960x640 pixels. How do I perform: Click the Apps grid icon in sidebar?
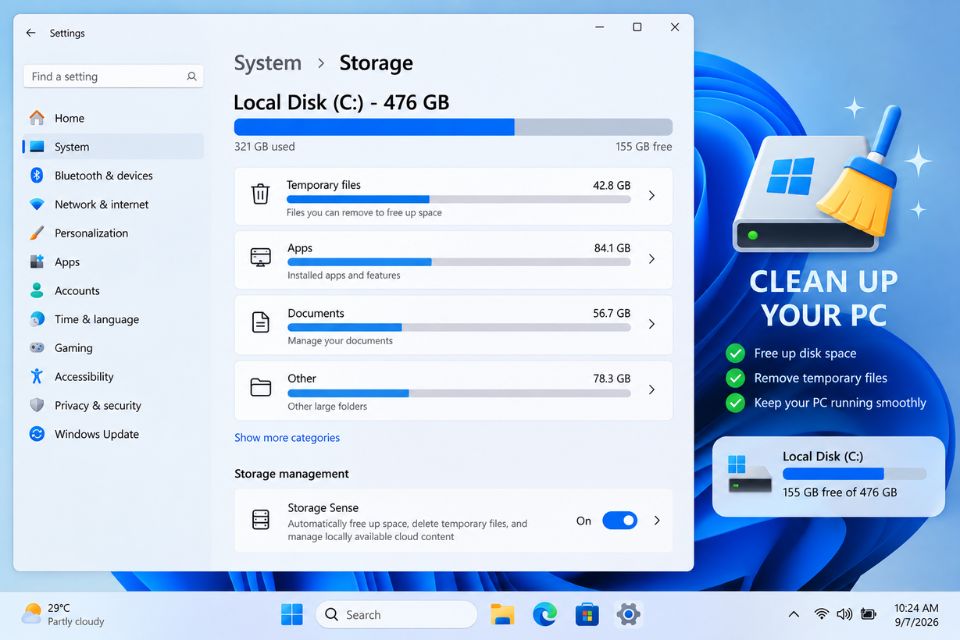[37, 262]
